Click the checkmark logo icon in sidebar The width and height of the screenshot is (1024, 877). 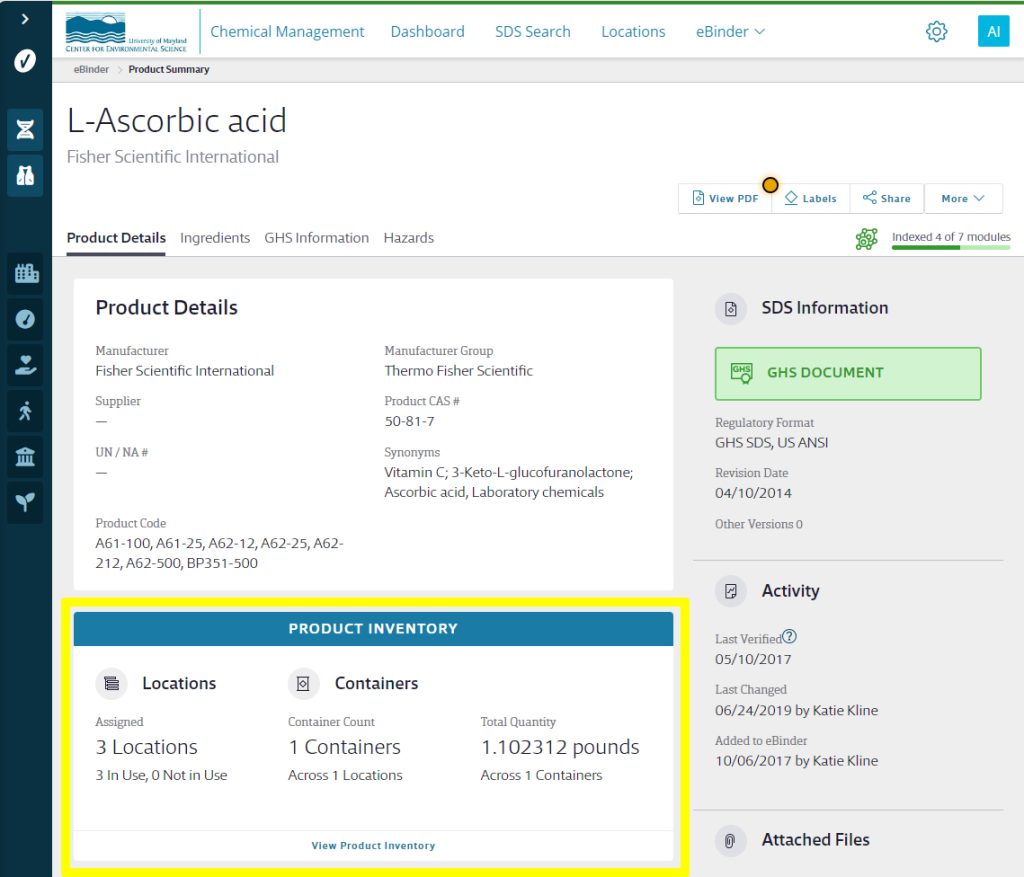[25, 61]
